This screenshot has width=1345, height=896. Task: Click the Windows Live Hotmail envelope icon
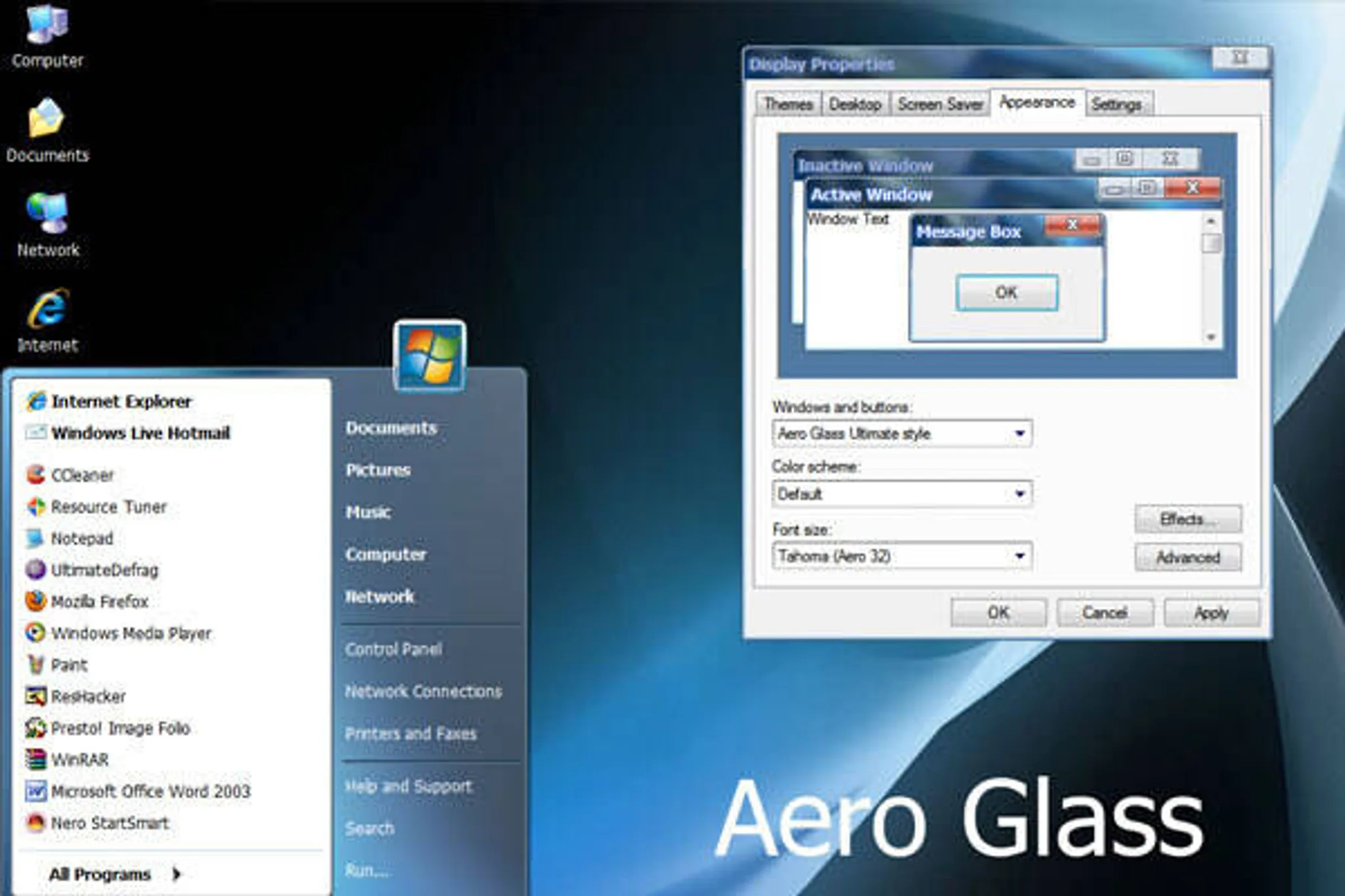[36, 433]
